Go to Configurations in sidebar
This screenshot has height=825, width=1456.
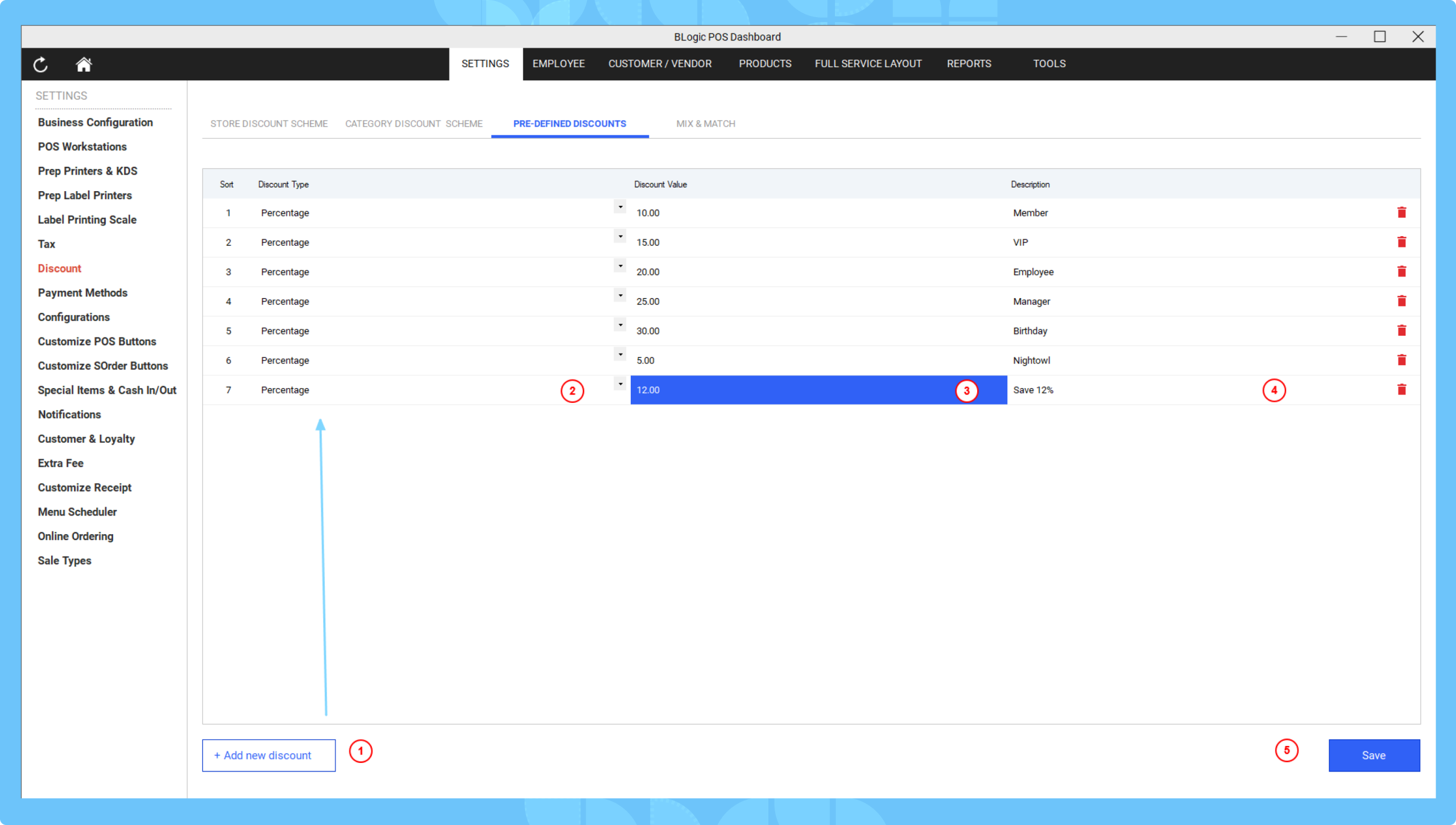click(73, 317)
